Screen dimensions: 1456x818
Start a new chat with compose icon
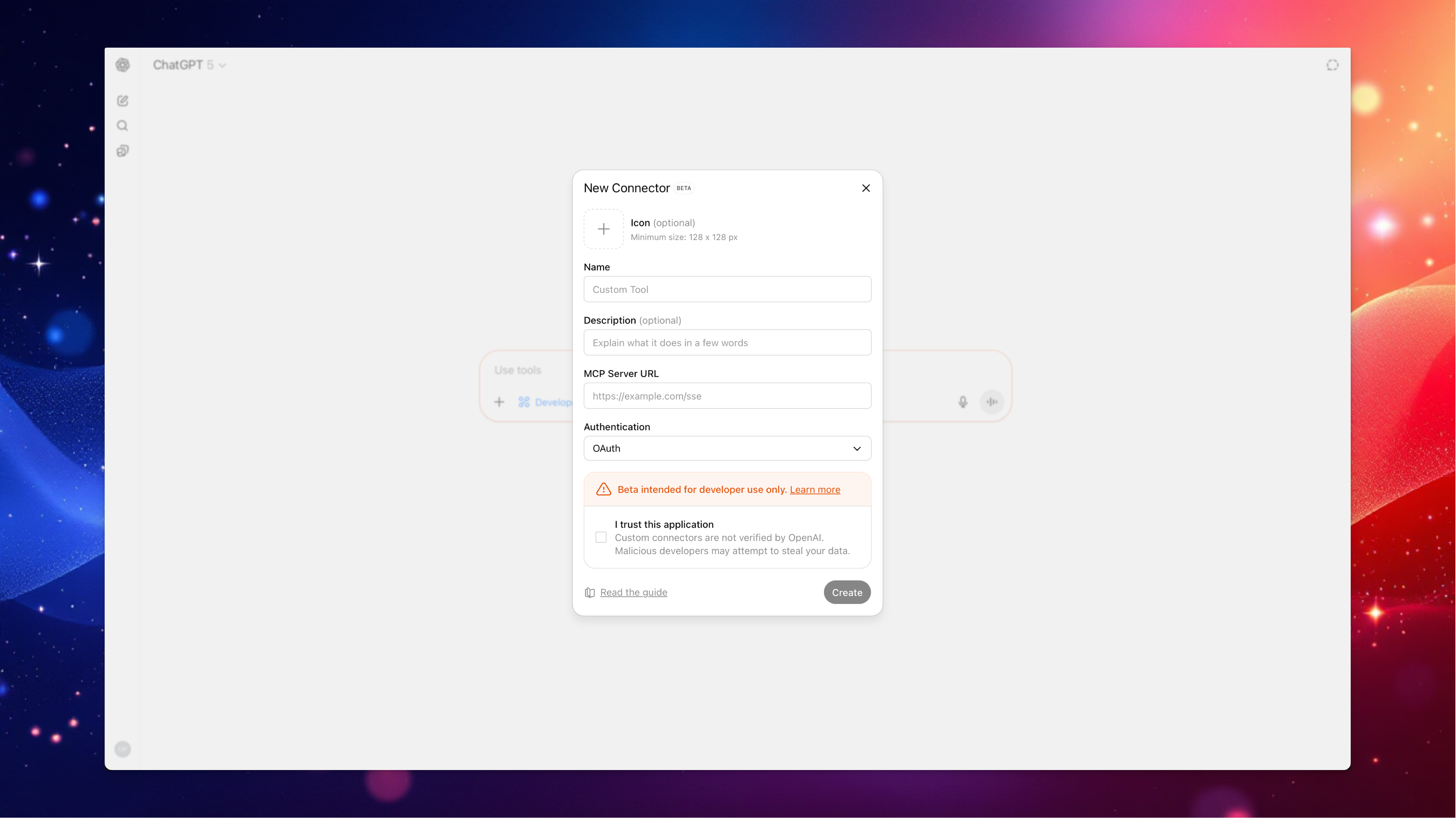[123, 101]
